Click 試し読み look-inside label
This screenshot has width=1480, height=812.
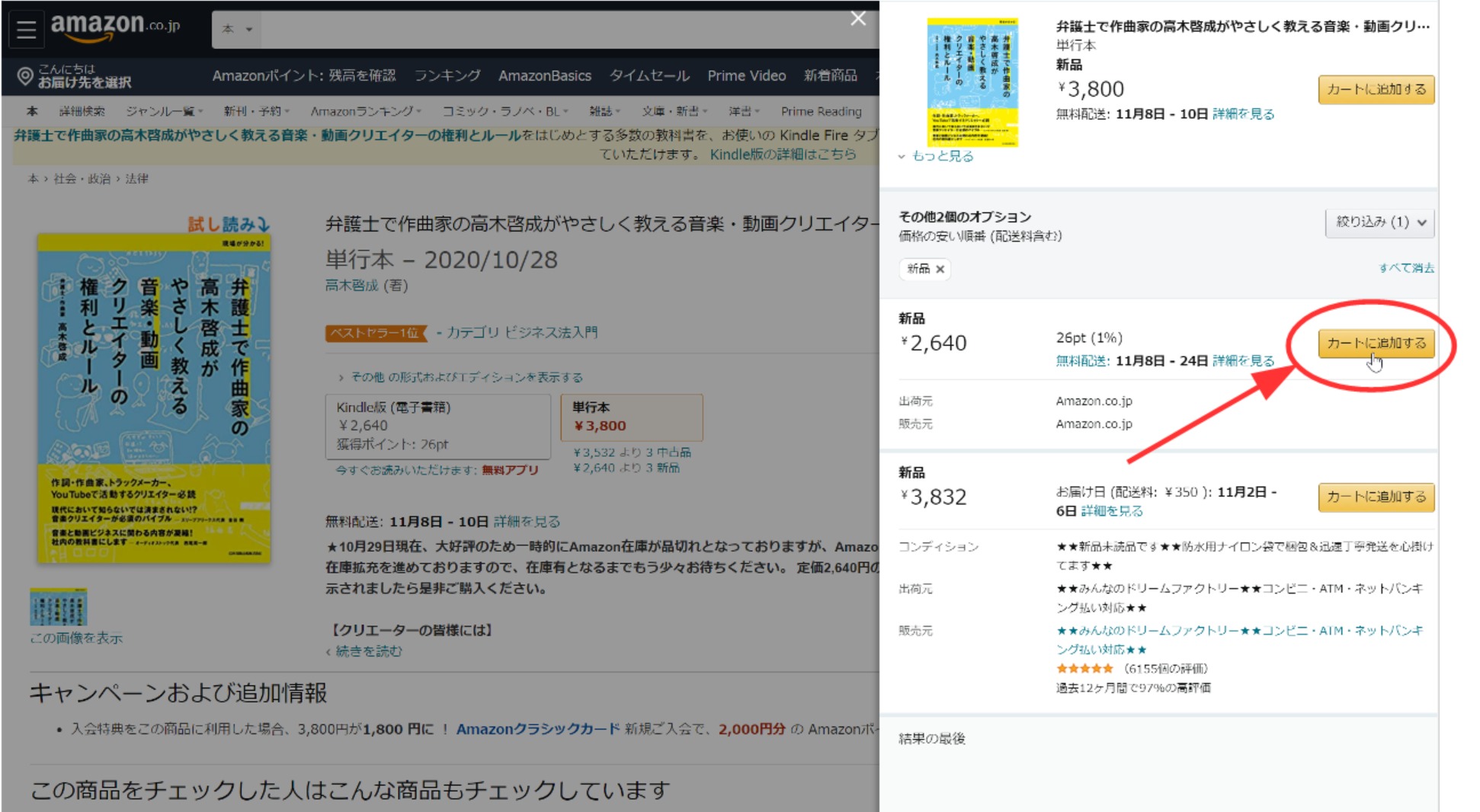[x=229, y=224]
